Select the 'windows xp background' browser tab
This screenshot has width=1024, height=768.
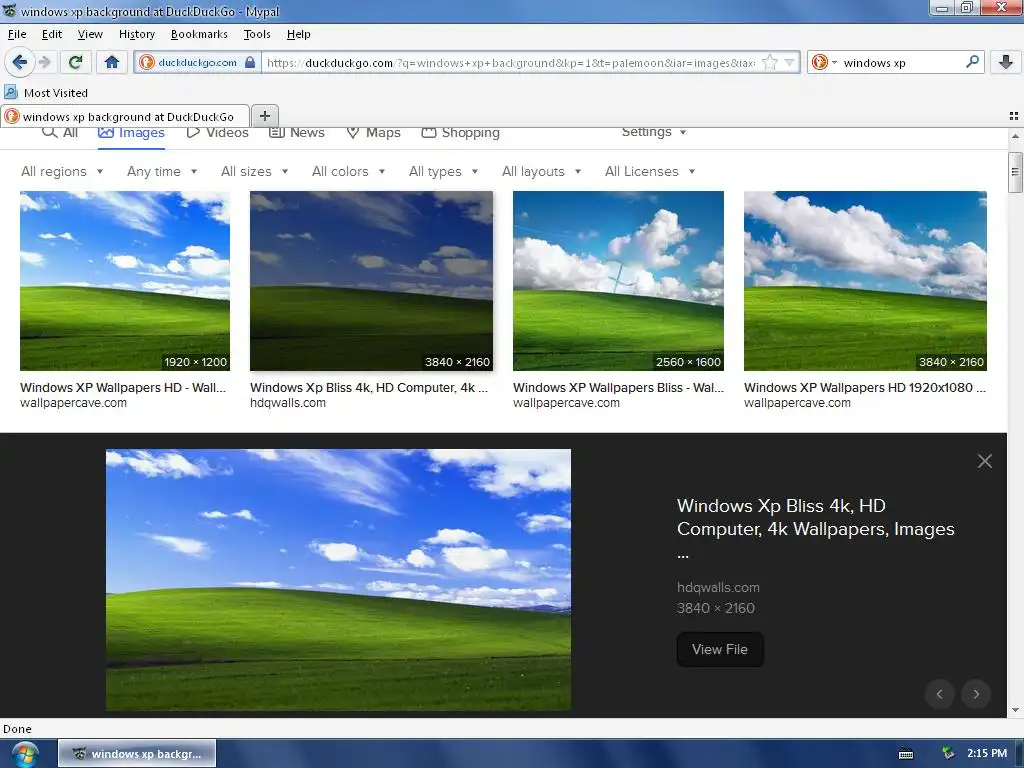[125, 116]
